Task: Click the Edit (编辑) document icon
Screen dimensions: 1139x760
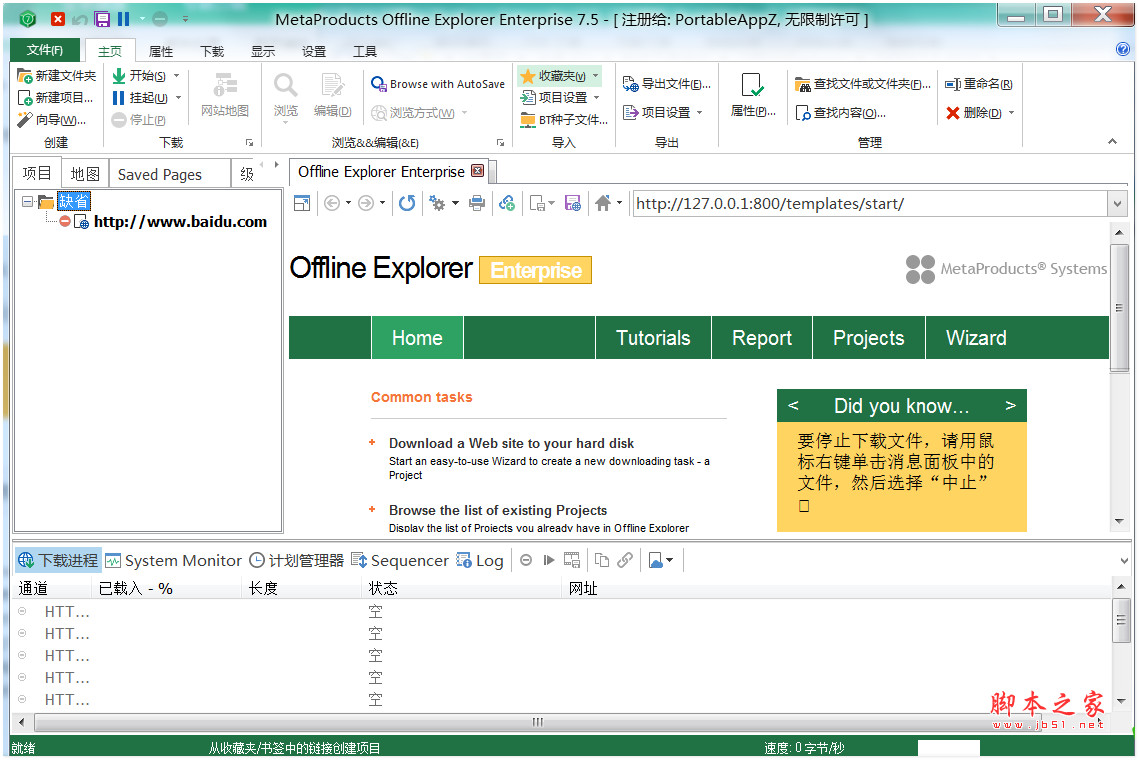Action: (333, 86)
